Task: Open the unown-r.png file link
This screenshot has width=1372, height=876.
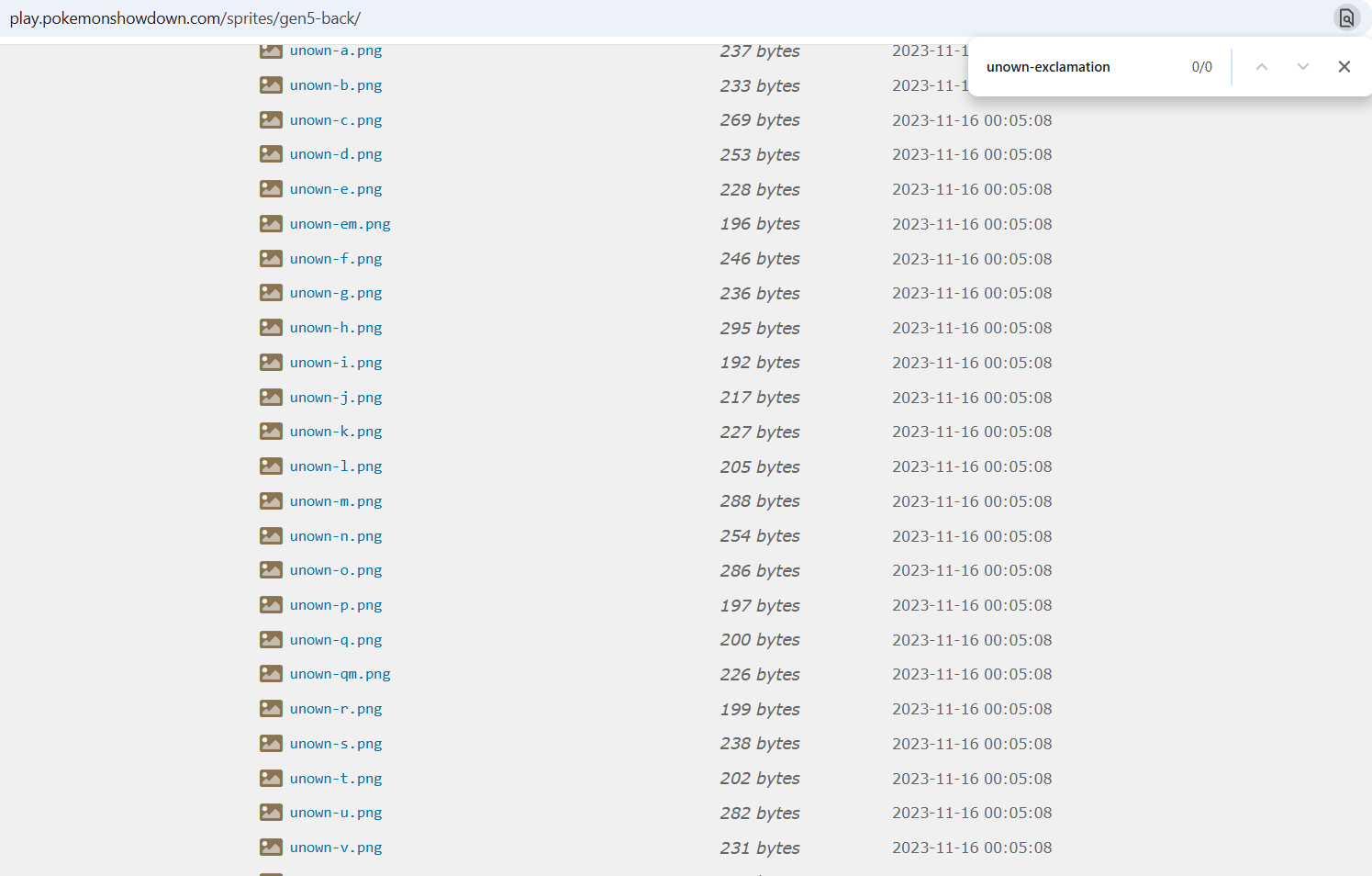Action: tap(336, 709)
